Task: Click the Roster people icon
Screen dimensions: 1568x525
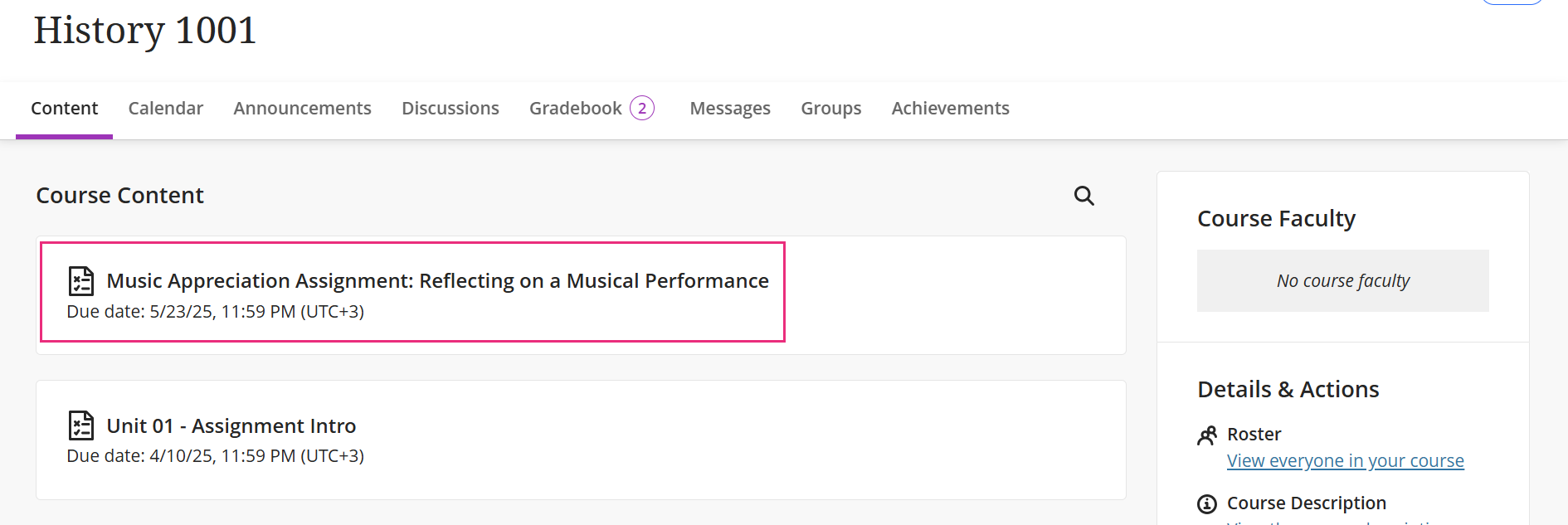Action: coord(1207,435)
